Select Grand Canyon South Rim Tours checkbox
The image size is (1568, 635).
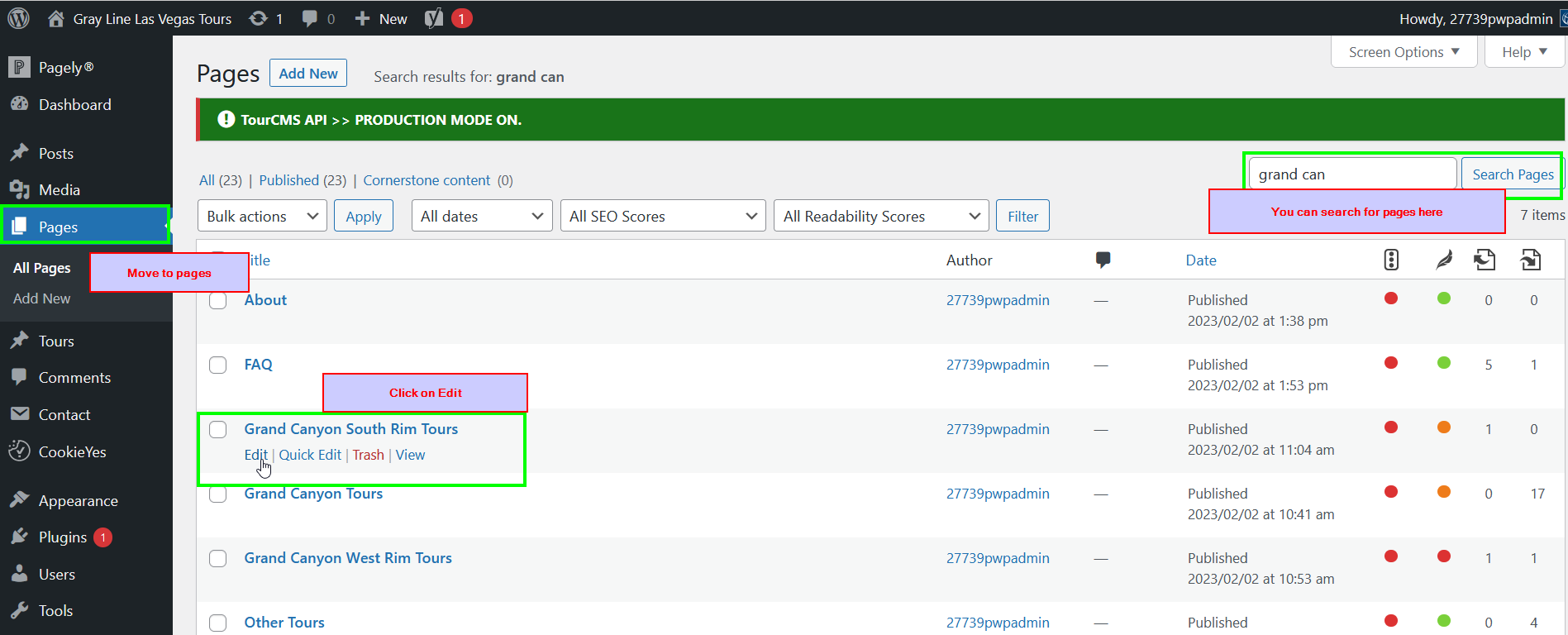point(218,430)
